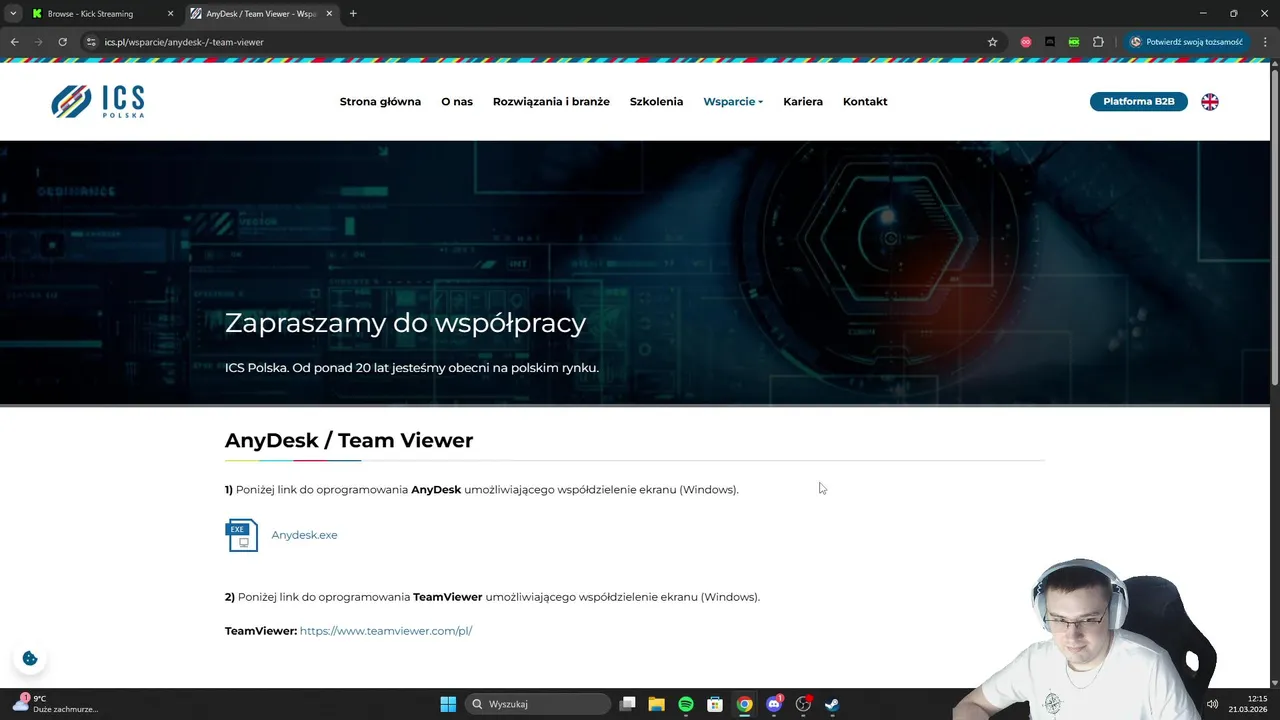Open the Kariera page
This screenshot has height=720, width=1280.
pyautogui.click(x=803, y=101)
